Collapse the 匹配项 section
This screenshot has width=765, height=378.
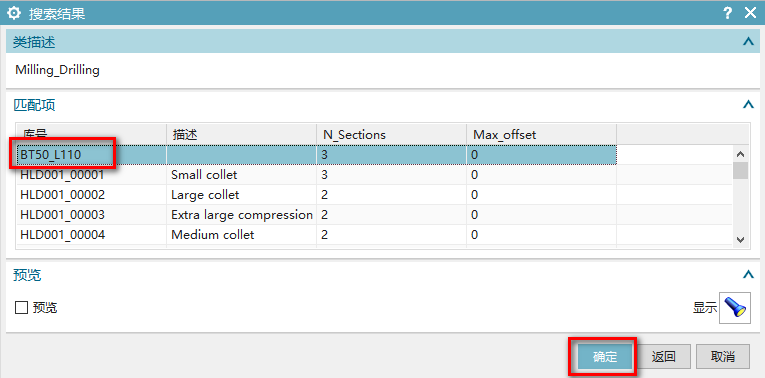748,104
